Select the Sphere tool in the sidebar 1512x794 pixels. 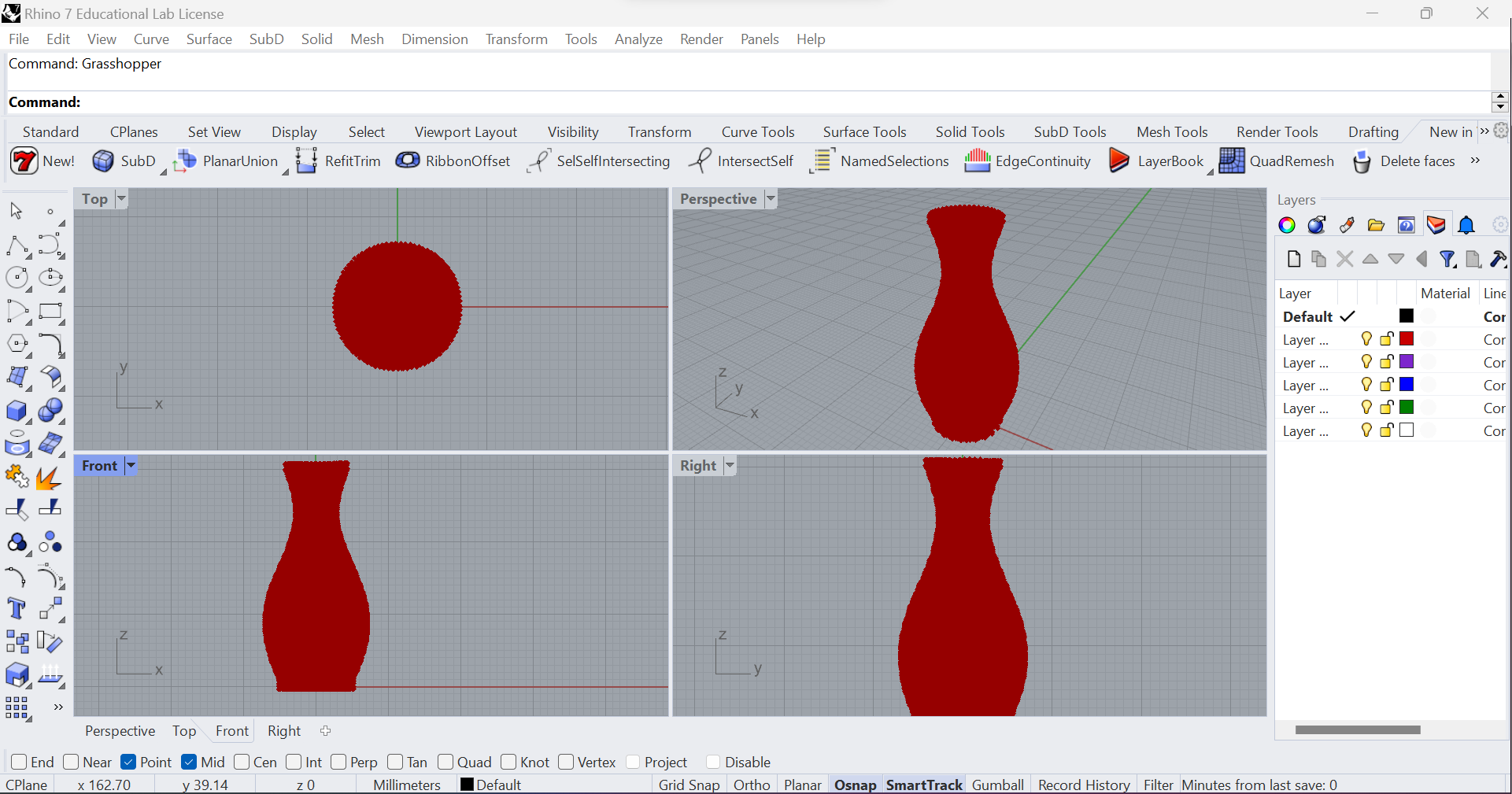tap(50, 411)
